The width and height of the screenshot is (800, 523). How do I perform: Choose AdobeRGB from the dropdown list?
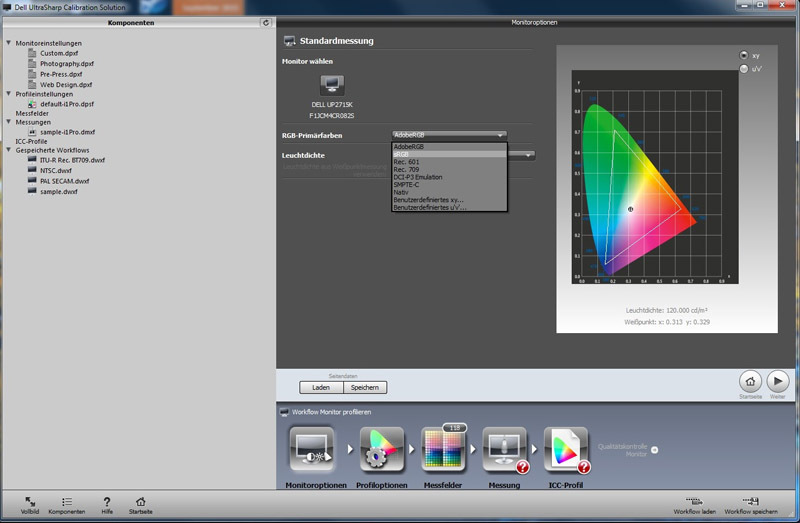[449, 146]
